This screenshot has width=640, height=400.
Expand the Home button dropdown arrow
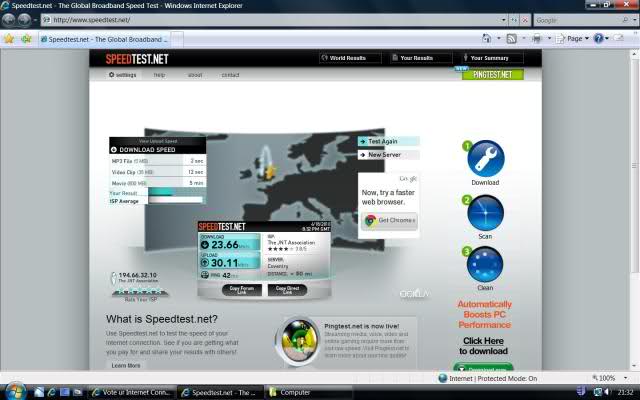498,38
